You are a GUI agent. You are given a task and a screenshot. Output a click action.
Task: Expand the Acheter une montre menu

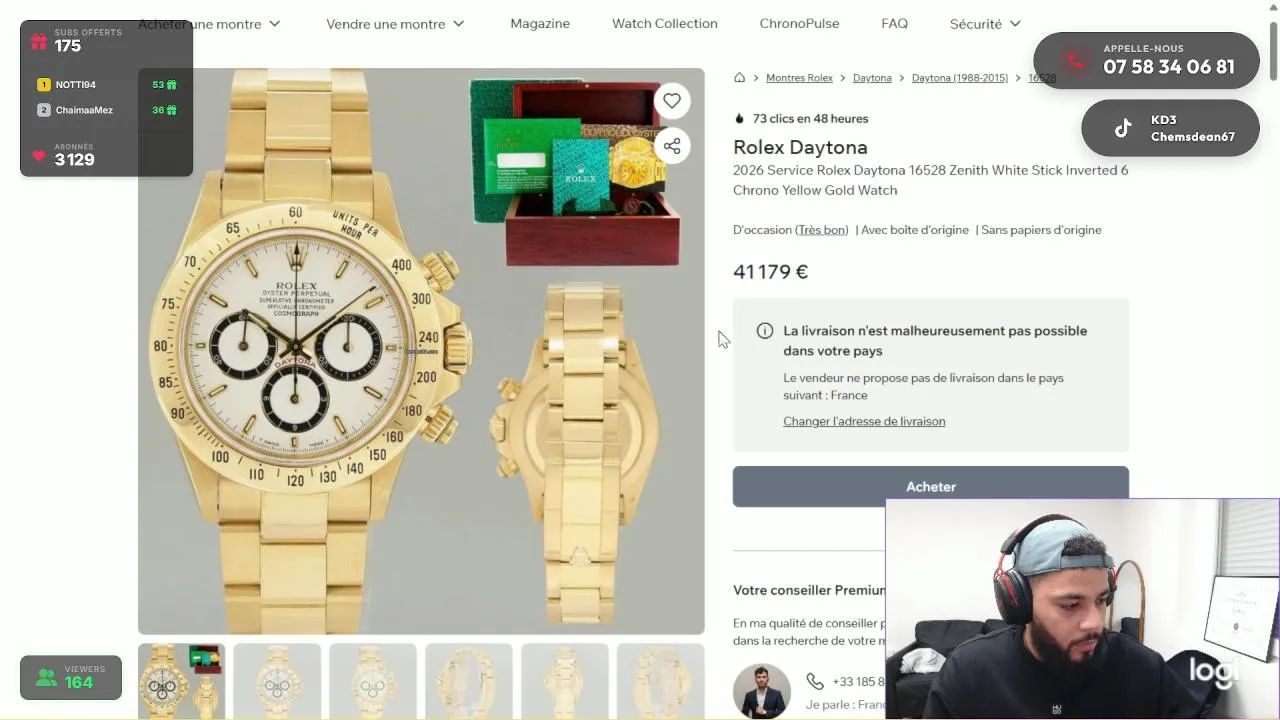pos(209,24)
